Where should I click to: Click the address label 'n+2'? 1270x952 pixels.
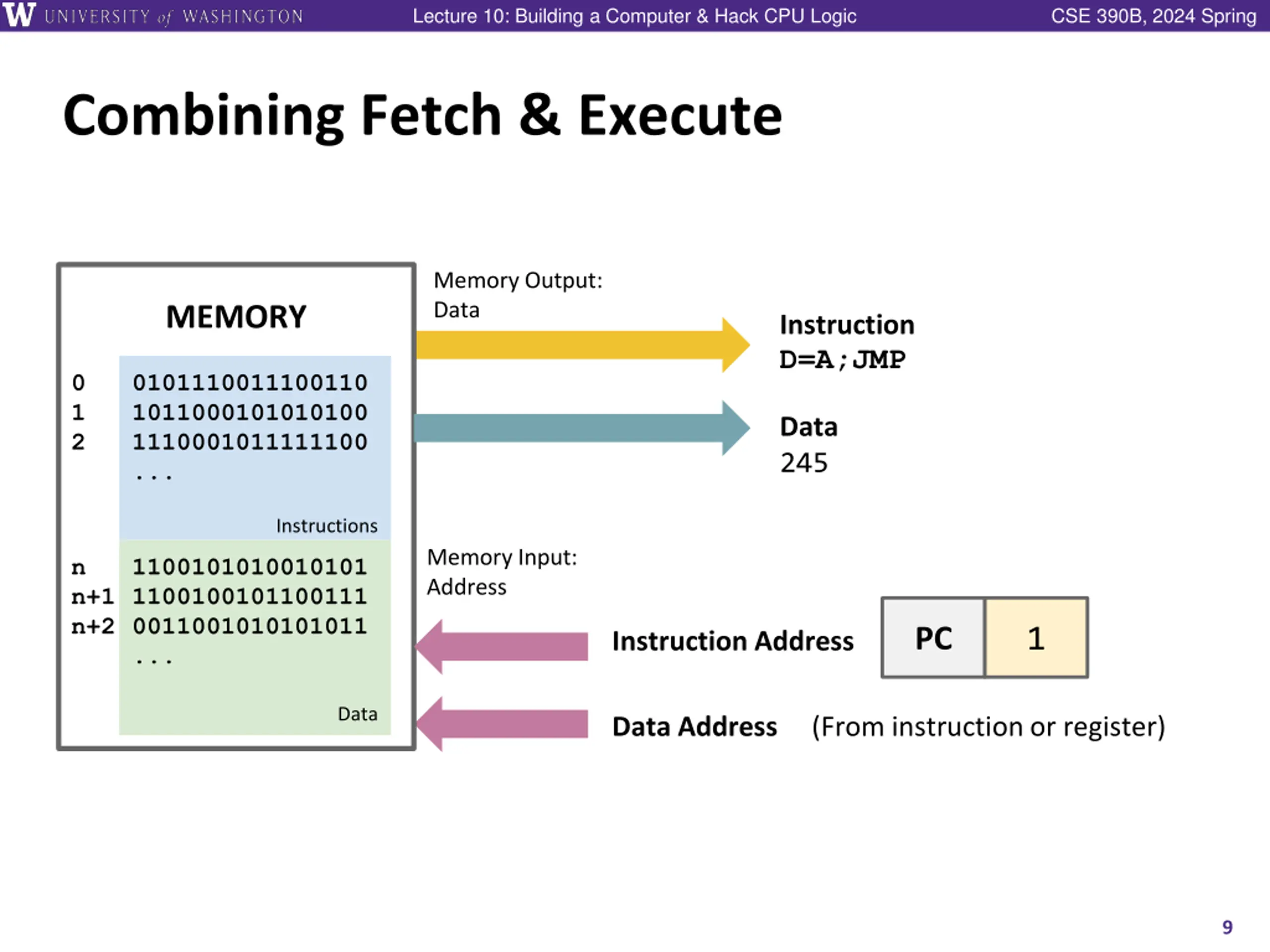92,627
